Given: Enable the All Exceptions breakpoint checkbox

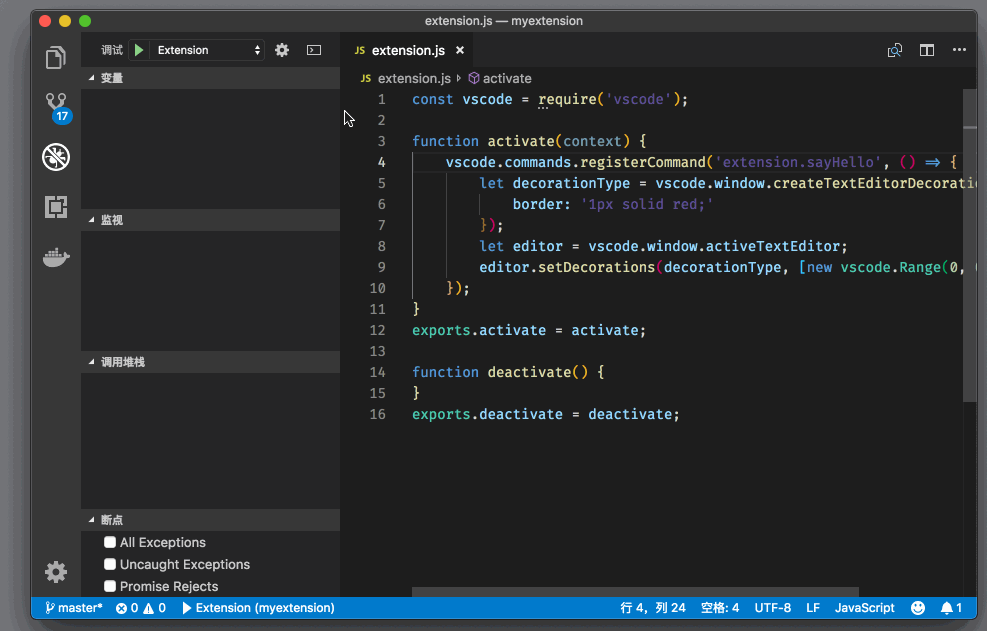Looking at the screenshot, I should [111, 542].
